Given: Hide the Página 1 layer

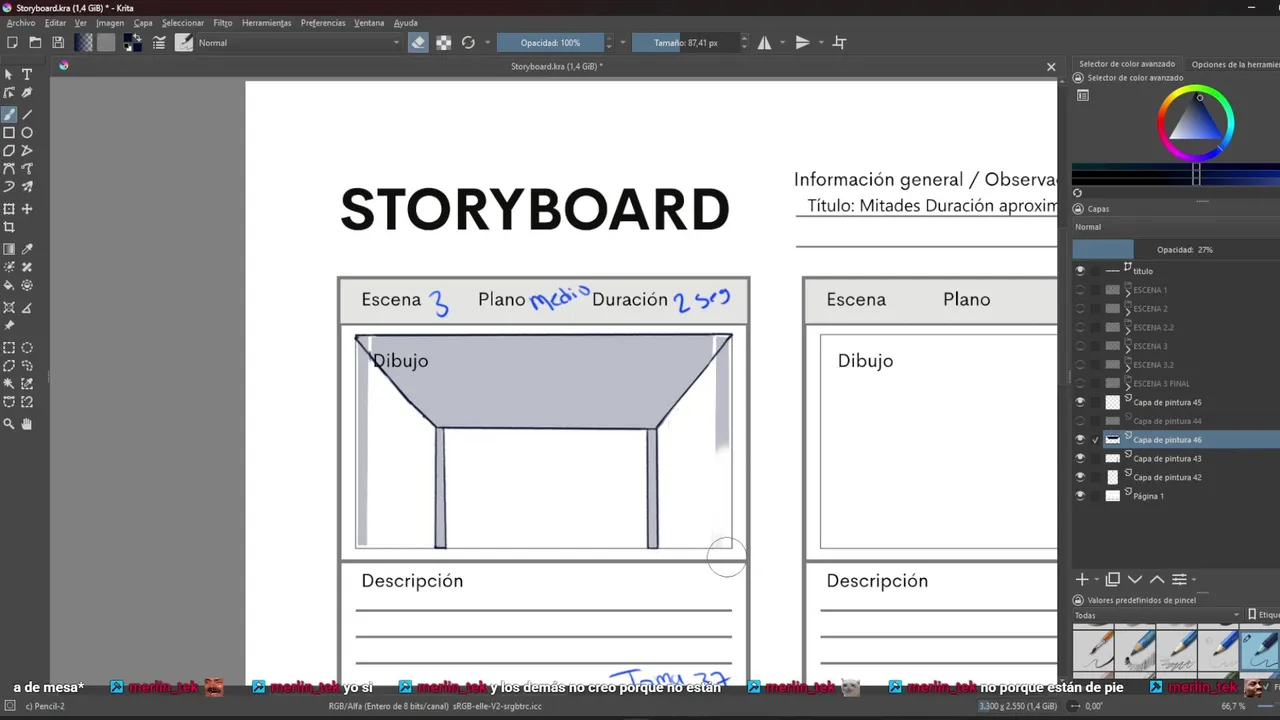Looking at the screenshot, I should [1080, 496].
